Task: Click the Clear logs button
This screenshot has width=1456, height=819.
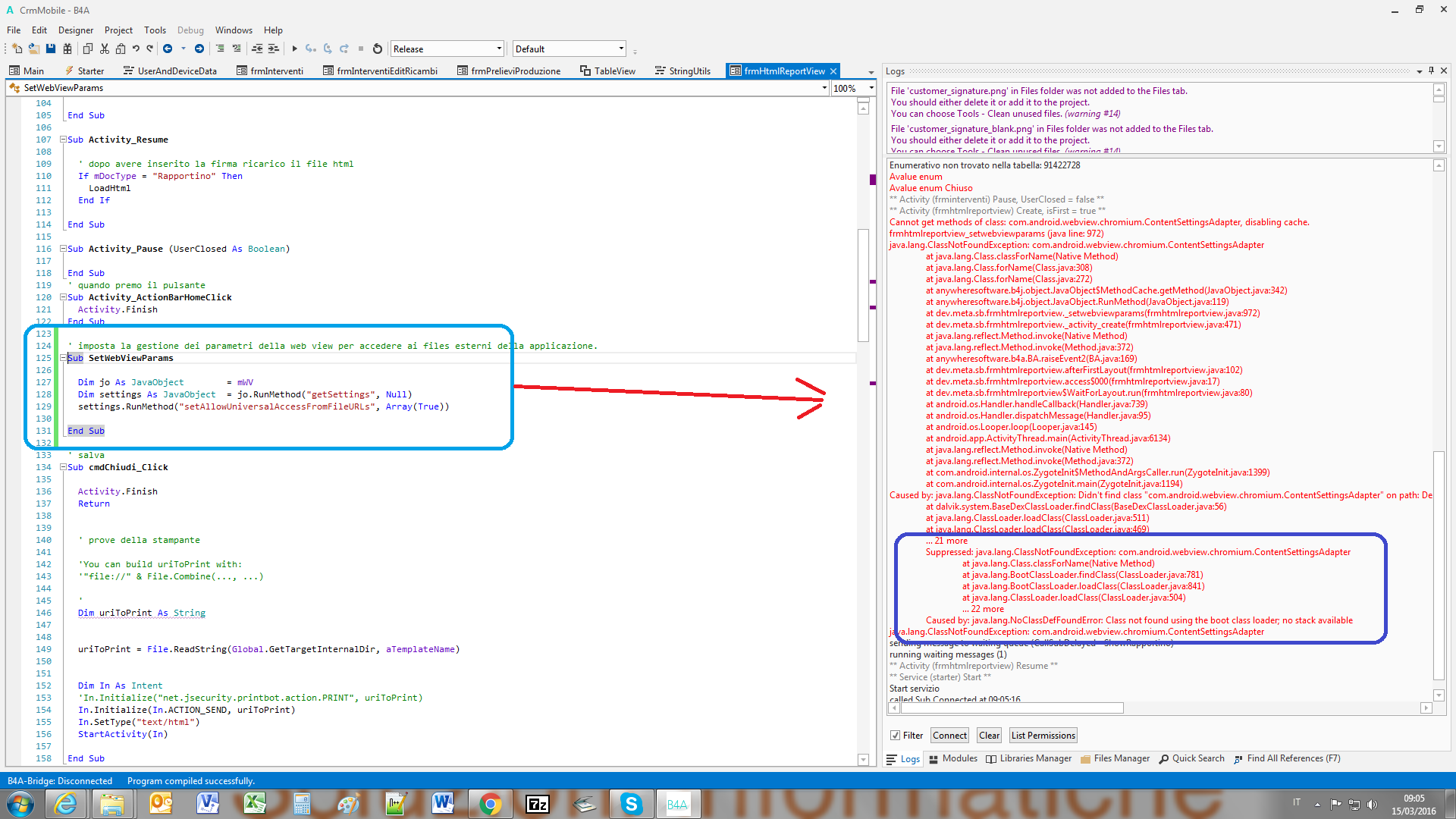Action: 989,736
